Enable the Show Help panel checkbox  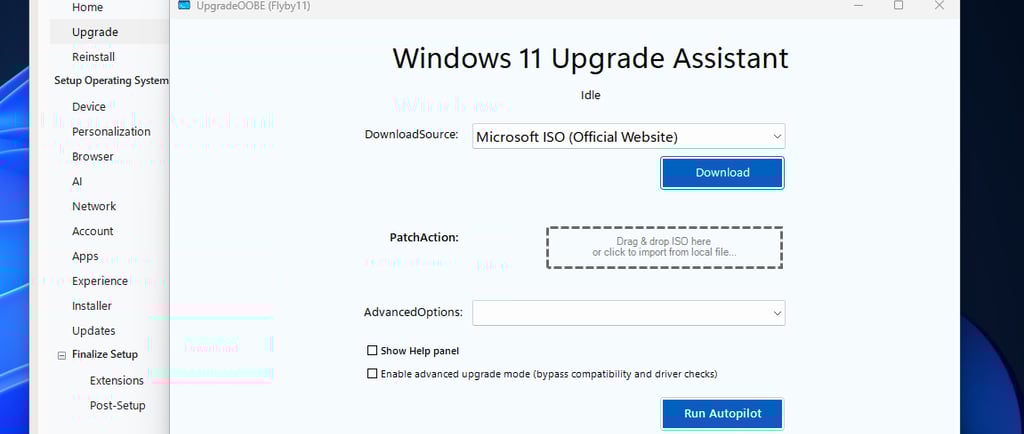[373, 351]
